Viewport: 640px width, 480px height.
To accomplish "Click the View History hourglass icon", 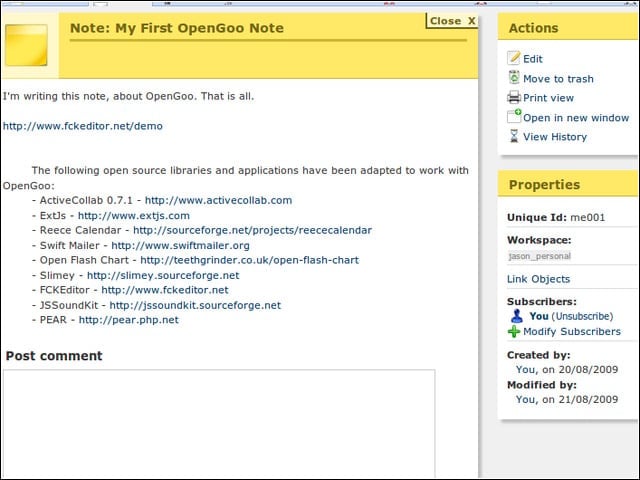I will [x=514, y=136].
